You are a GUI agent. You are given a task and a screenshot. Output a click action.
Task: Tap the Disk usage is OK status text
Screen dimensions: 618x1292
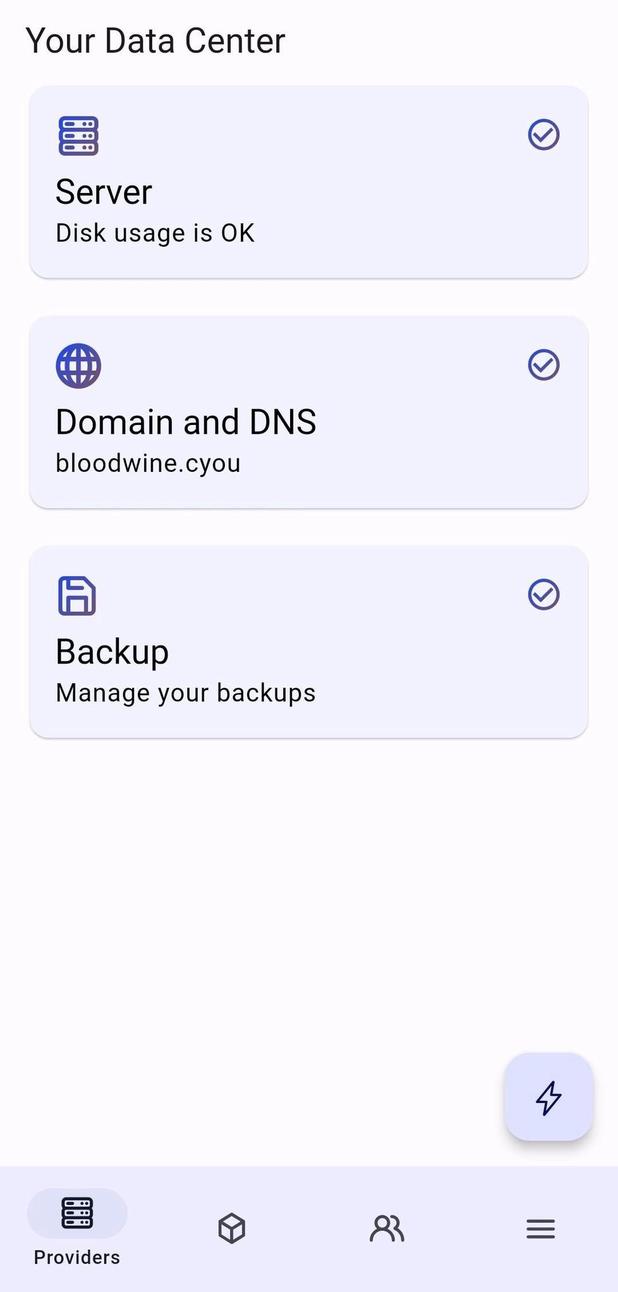(x=154, y=233)
